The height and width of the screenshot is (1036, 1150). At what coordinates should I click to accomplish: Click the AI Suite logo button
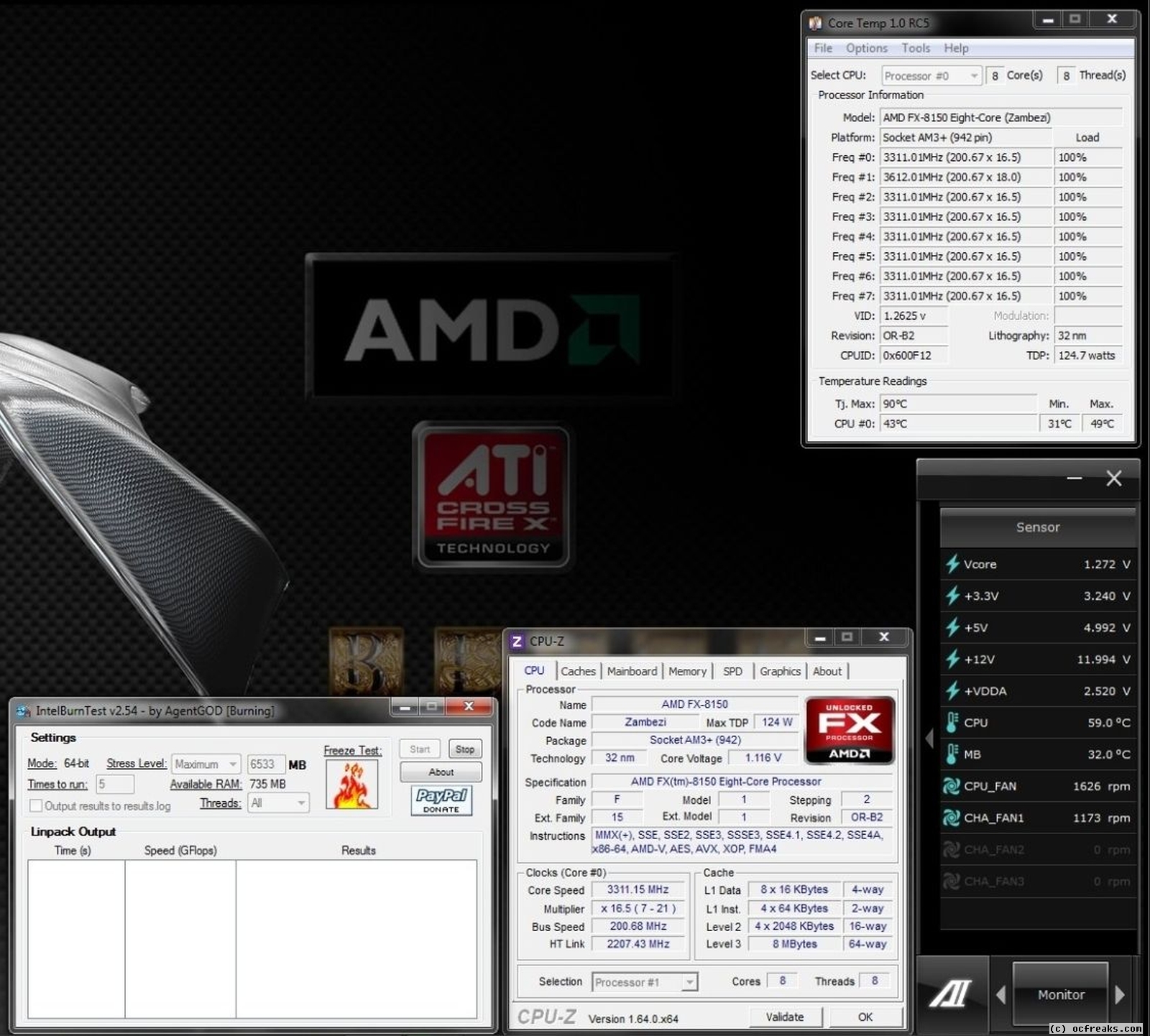pyautogui.click(x=952, y=994)
